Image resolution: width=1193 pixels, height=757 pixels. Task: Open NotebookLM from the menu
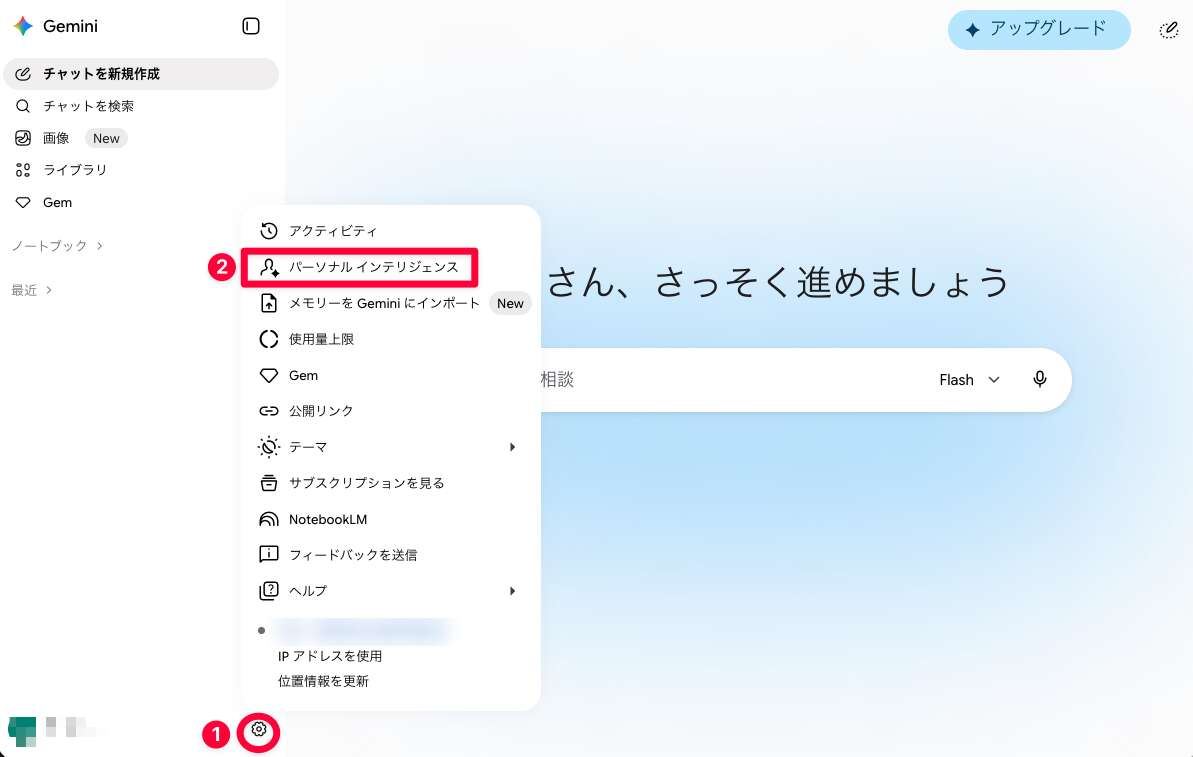[390, 519]
